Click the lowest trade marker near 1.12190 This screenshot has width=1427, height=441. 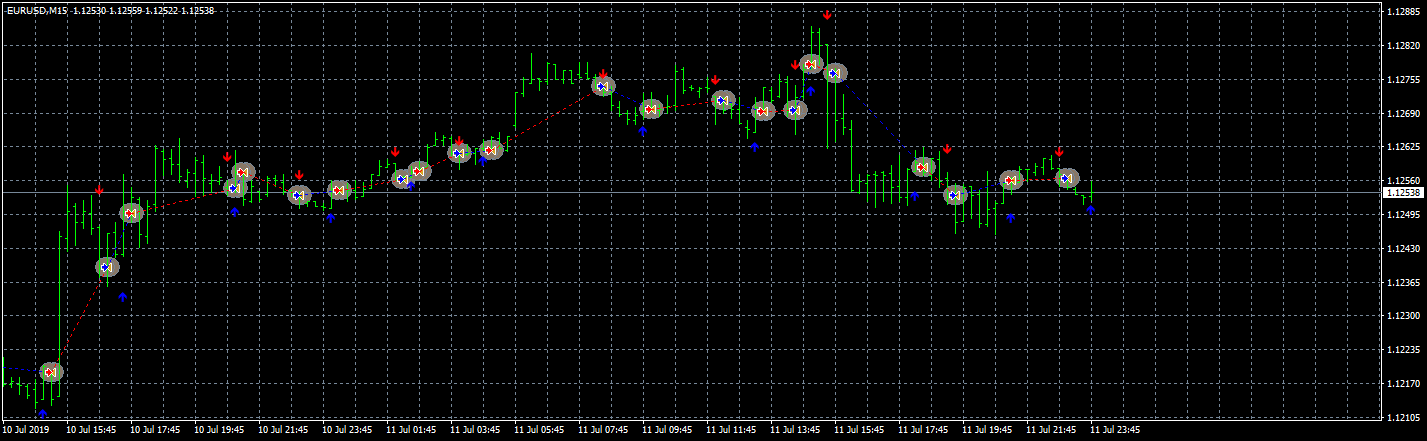51,371
